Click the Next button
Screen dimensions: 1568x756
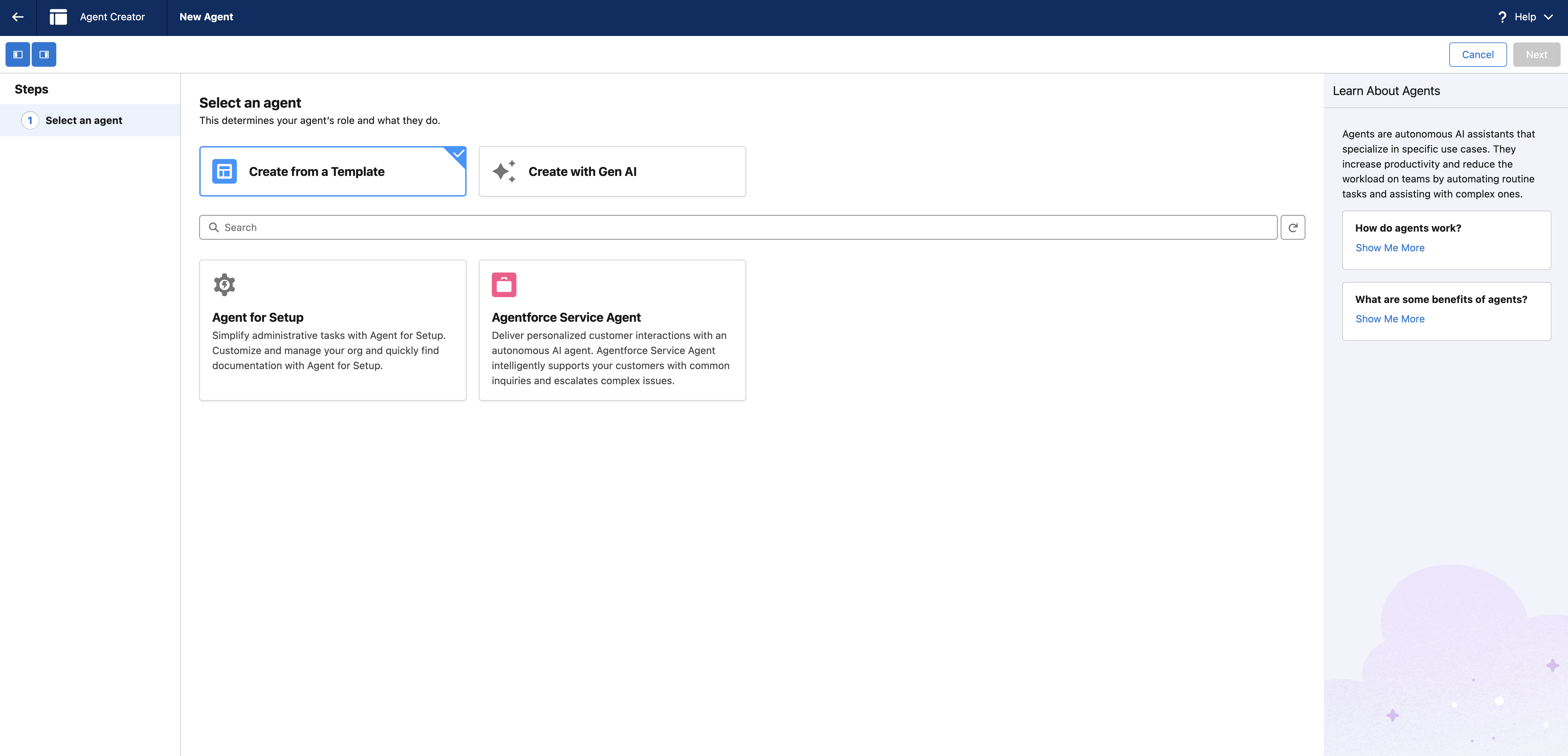pyautogui.click(x=1536, y=55)
